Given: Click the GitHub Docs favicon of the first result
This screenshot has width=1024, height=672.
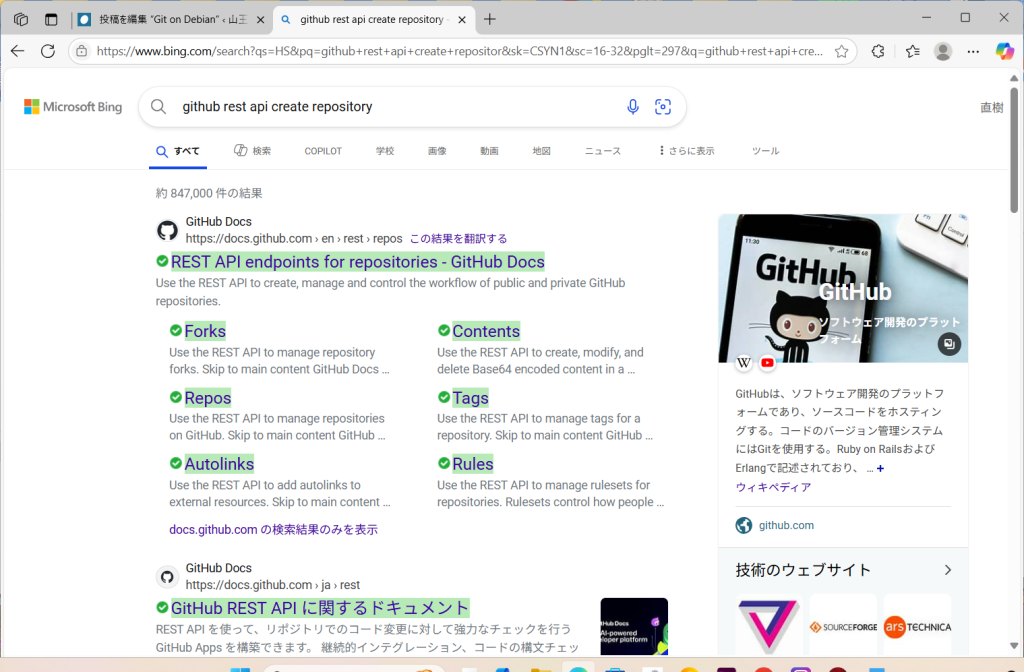Looking at the screenshot, I should (x=167, y=230).
